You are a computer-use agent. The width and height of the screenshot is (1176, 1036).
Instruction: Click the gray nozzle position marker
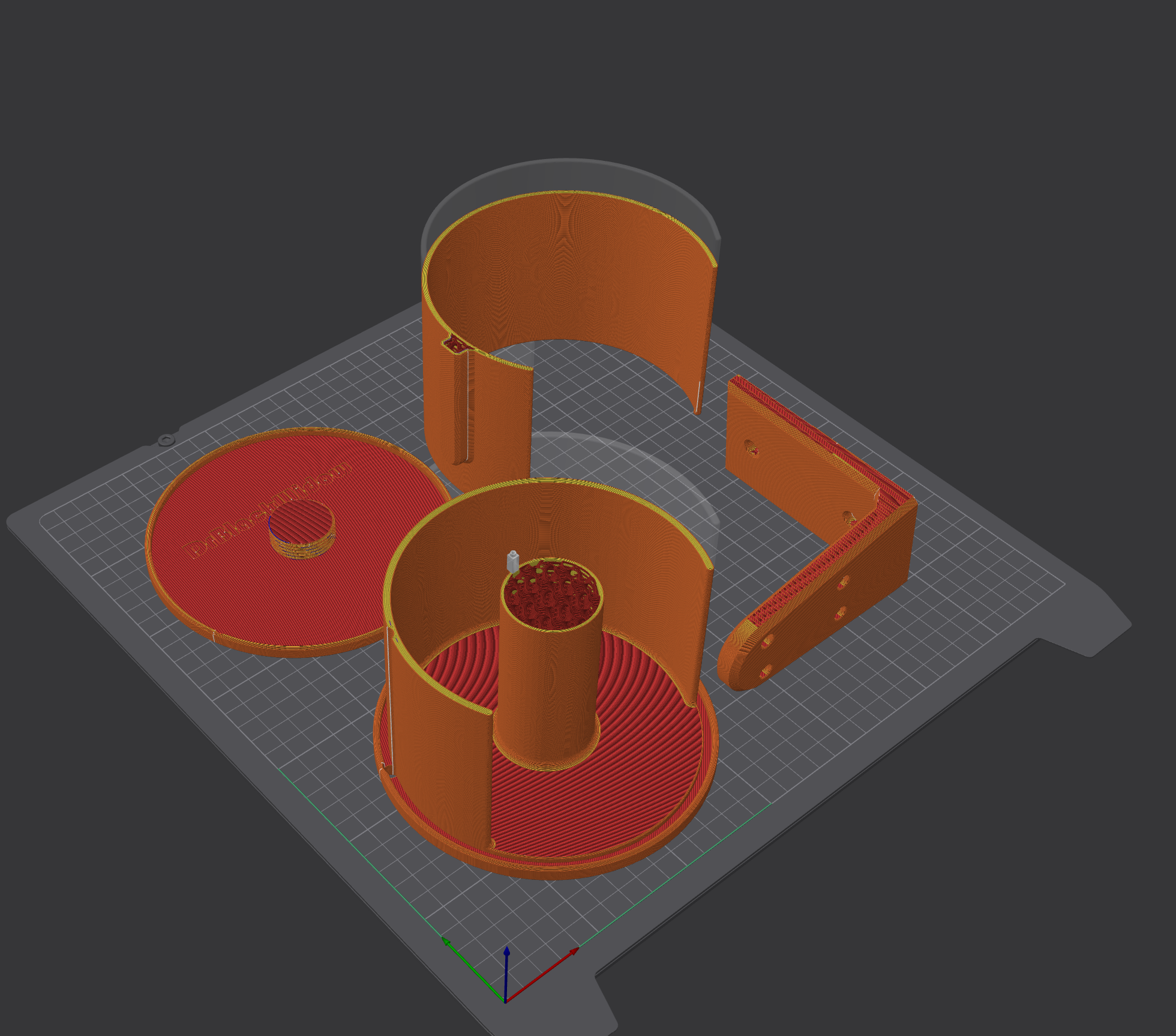click(x=512, y=561)
